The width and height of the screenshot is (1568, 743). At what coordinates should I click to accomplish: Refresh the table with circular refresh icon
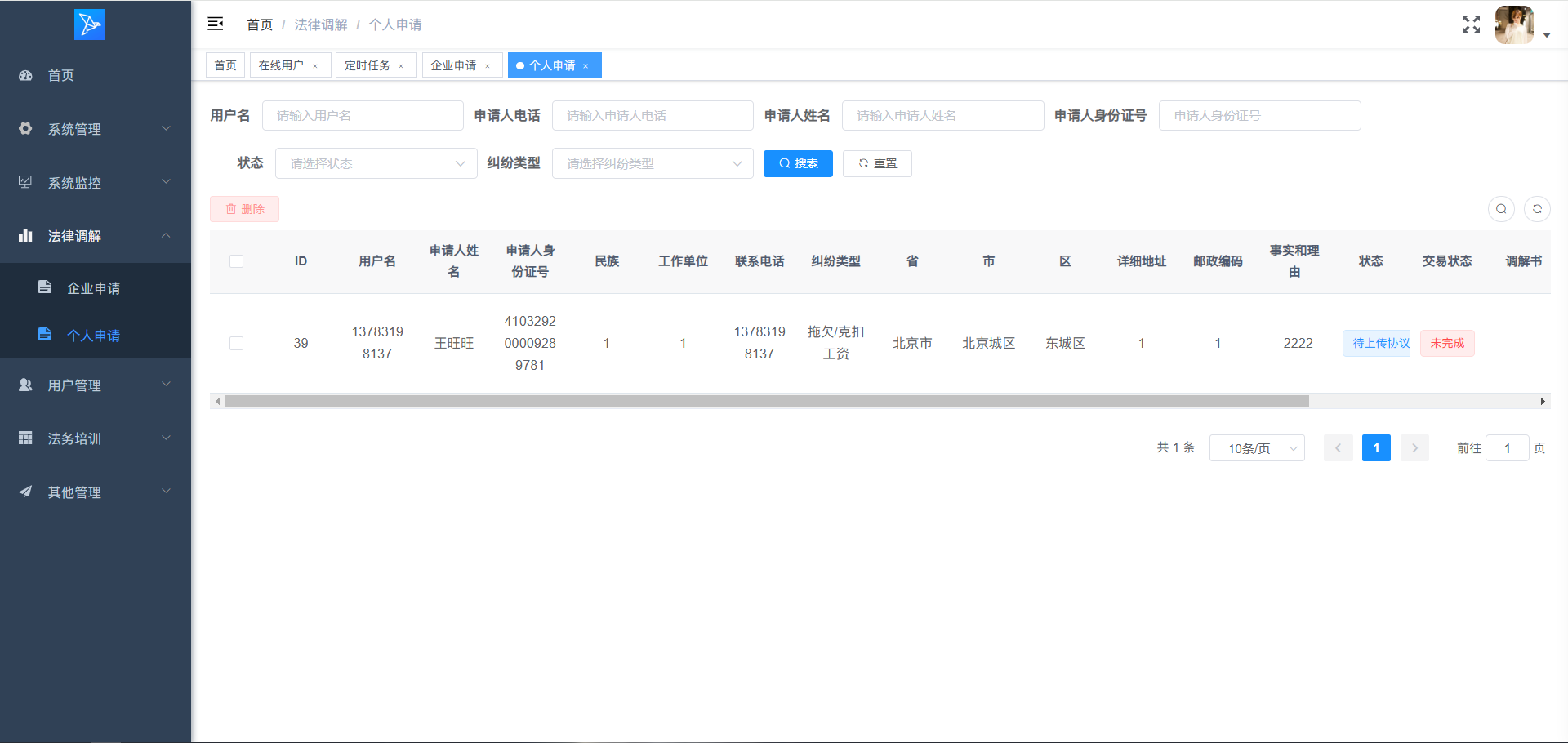click(1537, 209)
